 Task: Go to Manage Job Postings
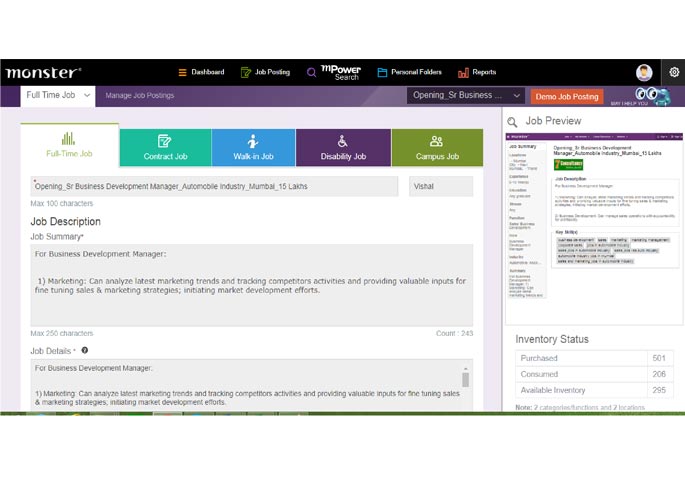[x=140, y=95]
